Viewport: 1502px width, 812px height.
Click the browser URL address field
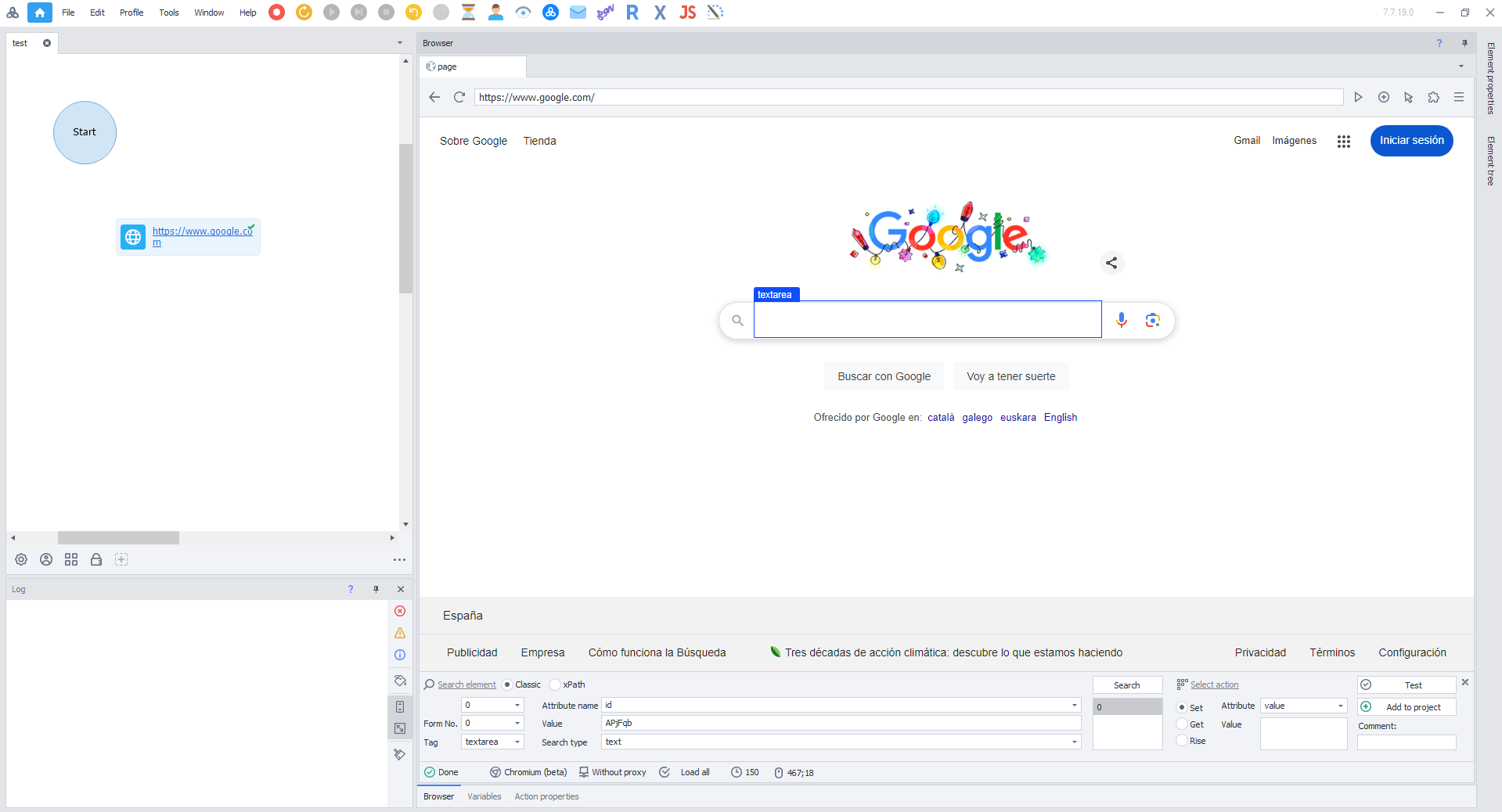pos(908,97)
